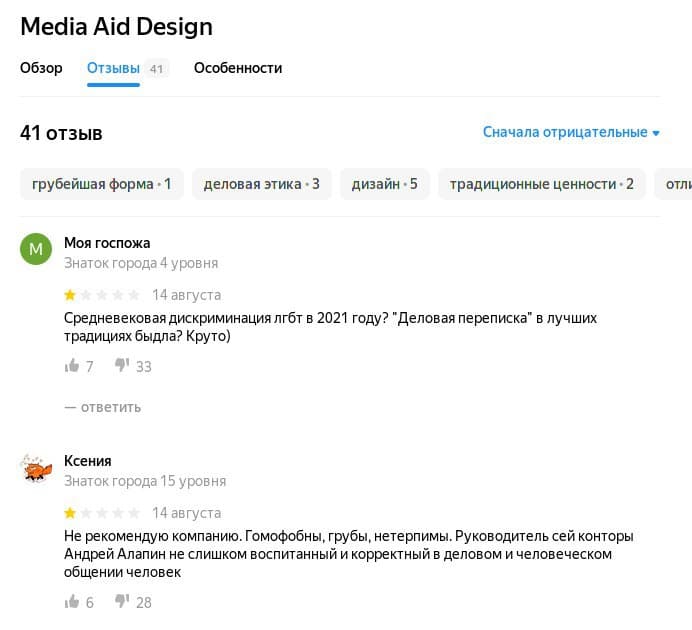The width and height of the screenshot is (692, 630).
Task: Switch to the Особенности tab
Action: [238, 68]
